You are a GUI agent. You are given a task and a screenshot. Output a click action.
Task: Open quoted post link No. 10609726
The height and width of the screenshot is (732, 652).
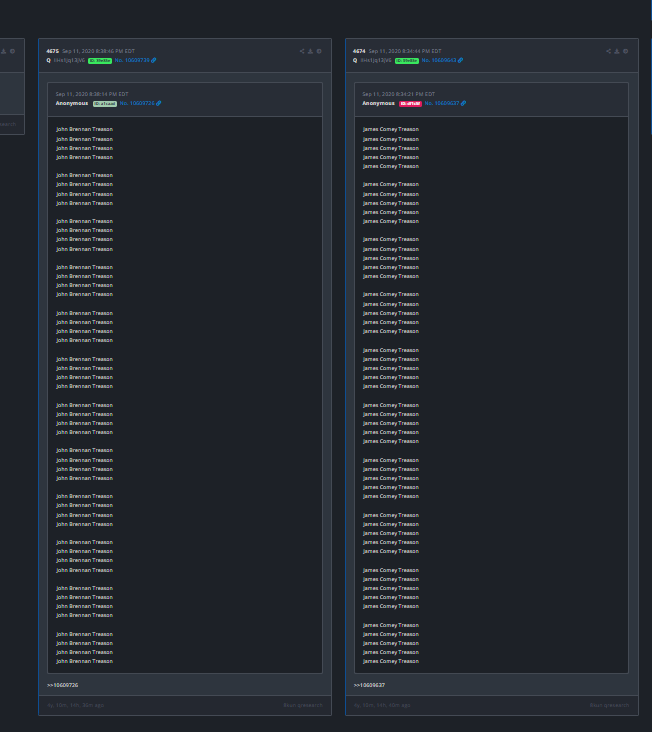pos(137,103)
